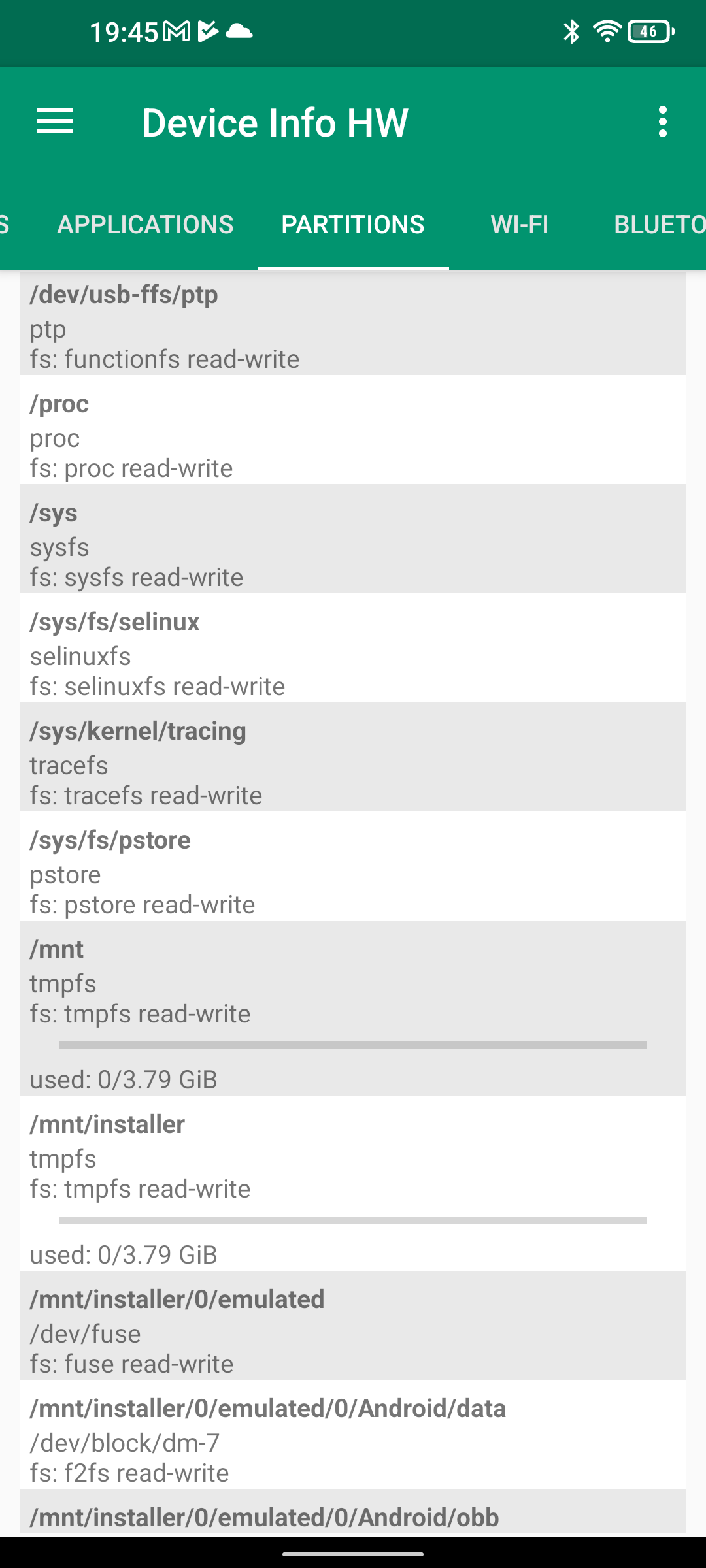Select the /proc partition entry

tap(353, 435)
